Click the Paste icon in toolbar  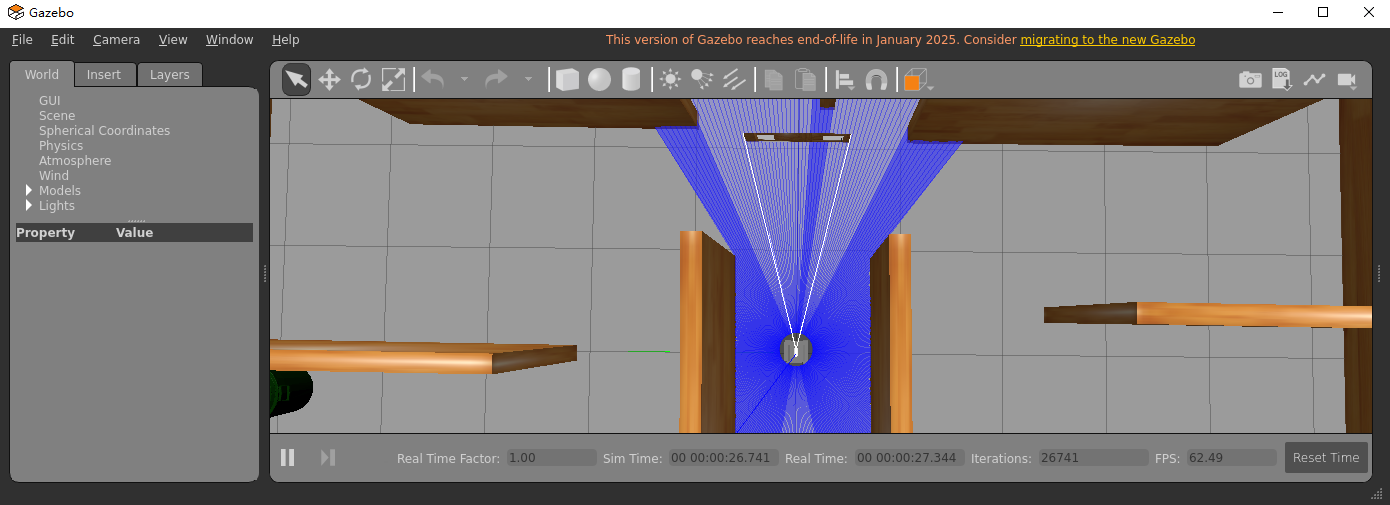tap(805, 80)
